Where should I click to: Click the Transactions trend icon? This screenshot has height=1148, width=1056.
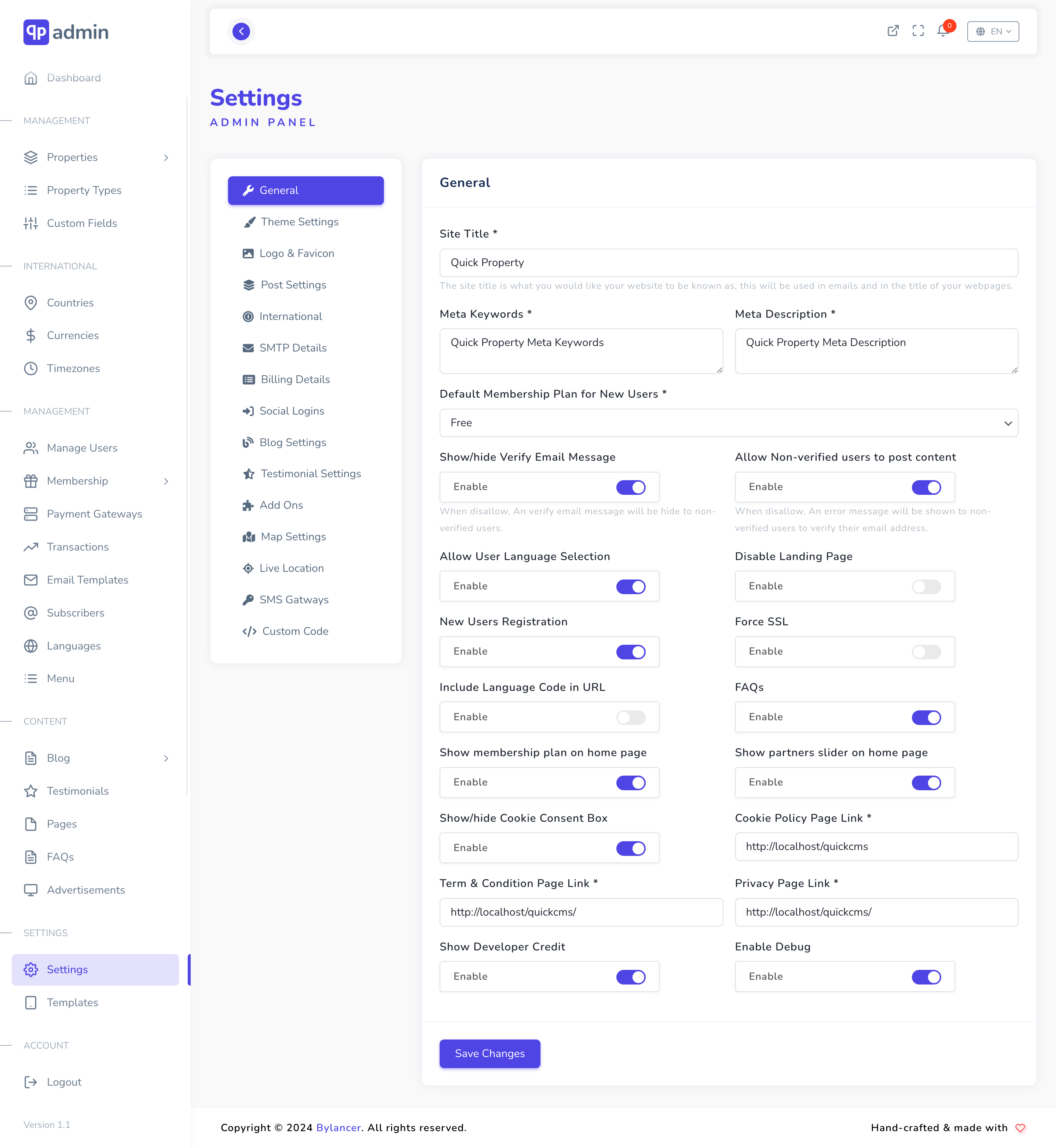[31, 547]
